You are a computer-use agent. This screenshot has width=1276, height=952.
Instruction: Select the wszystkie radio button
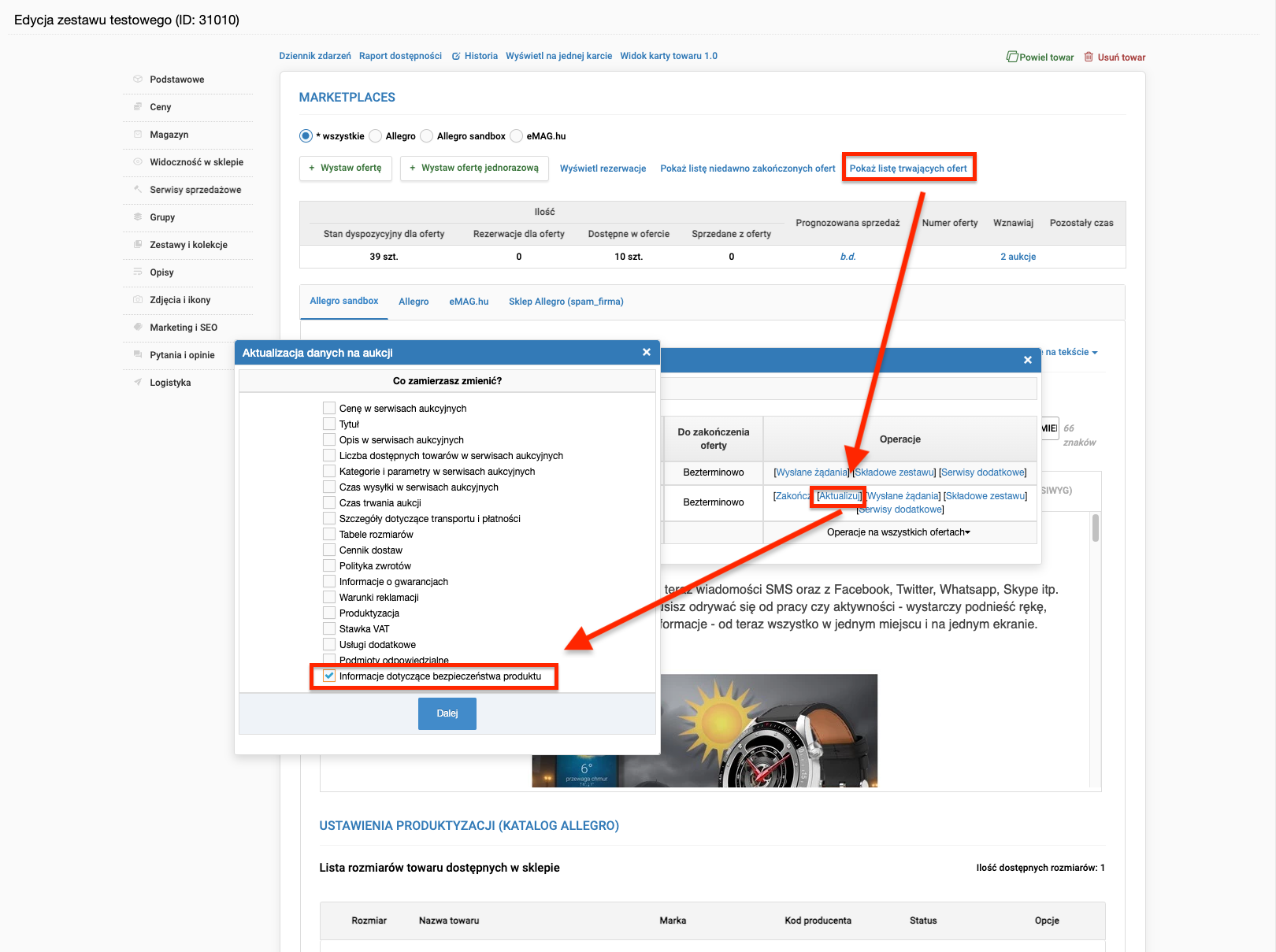[306, 136]
